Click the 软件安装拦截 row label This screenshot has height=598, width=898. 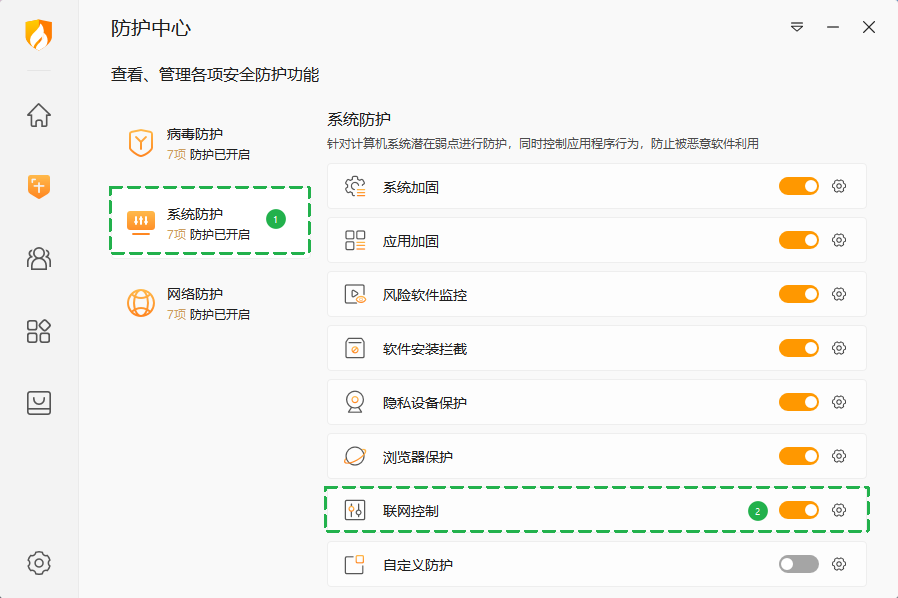coord(425,349)
